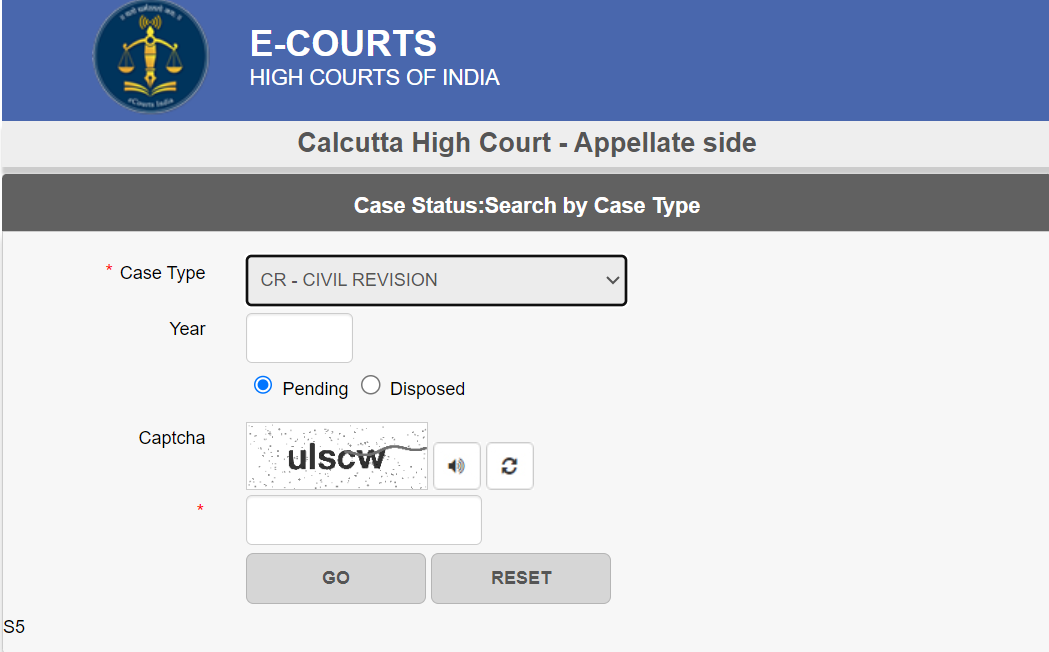This screenshot has height=652, width=1049.
Task: Click the Disposed label text
Action: click(427, 389)
